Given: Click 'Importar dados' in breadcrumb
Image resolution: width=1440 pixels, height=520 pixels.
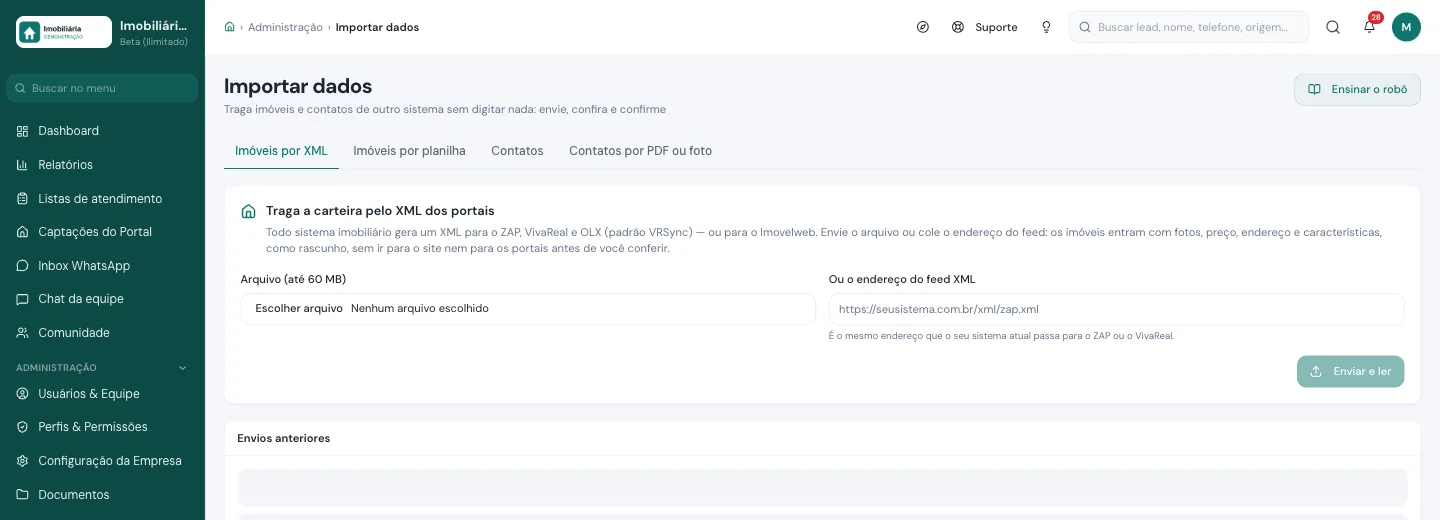Looking at the screenshot, I should click(377, 27).
